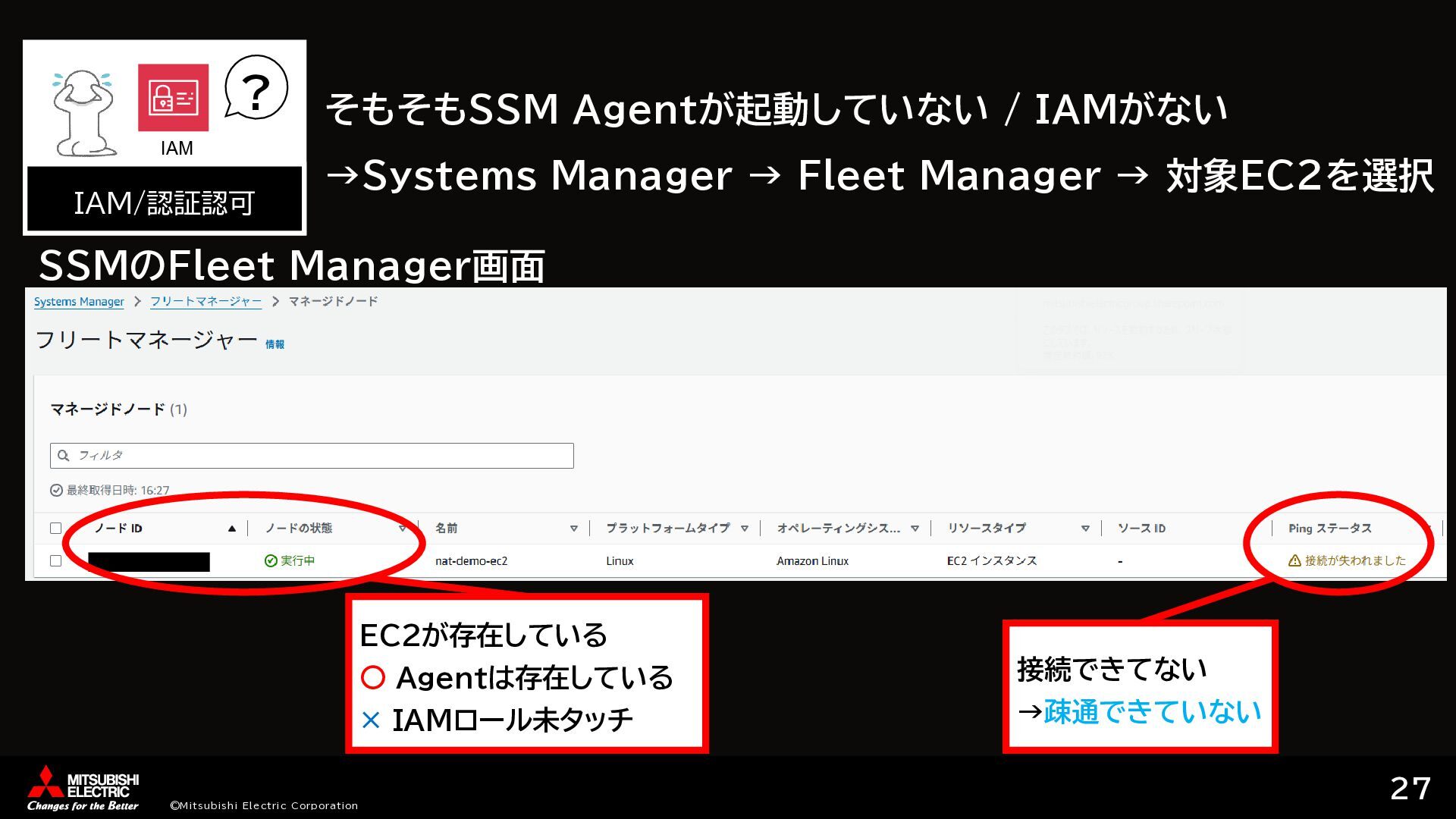Open the リソースタイプ column sort dropdown
Image resolution: width=1456 pixels, height=819 pixels.
pos(1086,529)
